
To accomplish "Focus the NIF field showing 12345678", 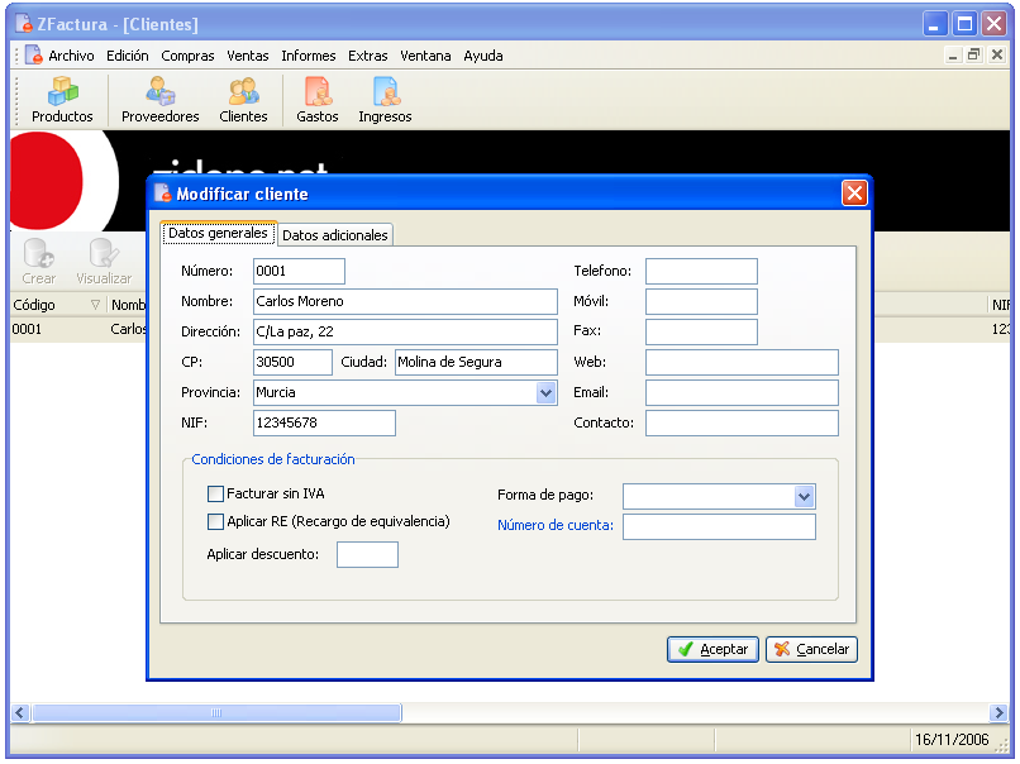I will (324, 423).
